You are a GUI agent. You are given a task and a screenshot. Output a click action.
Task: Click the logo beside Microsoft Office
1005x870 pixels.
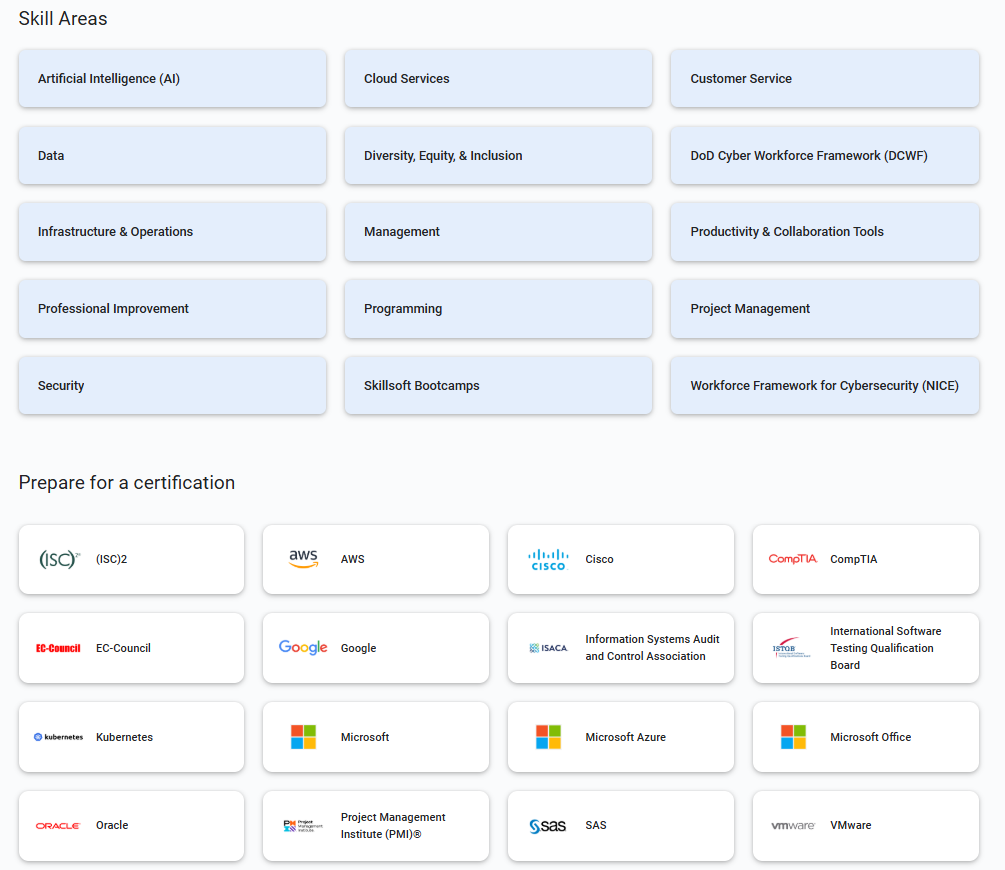[793, 737]
